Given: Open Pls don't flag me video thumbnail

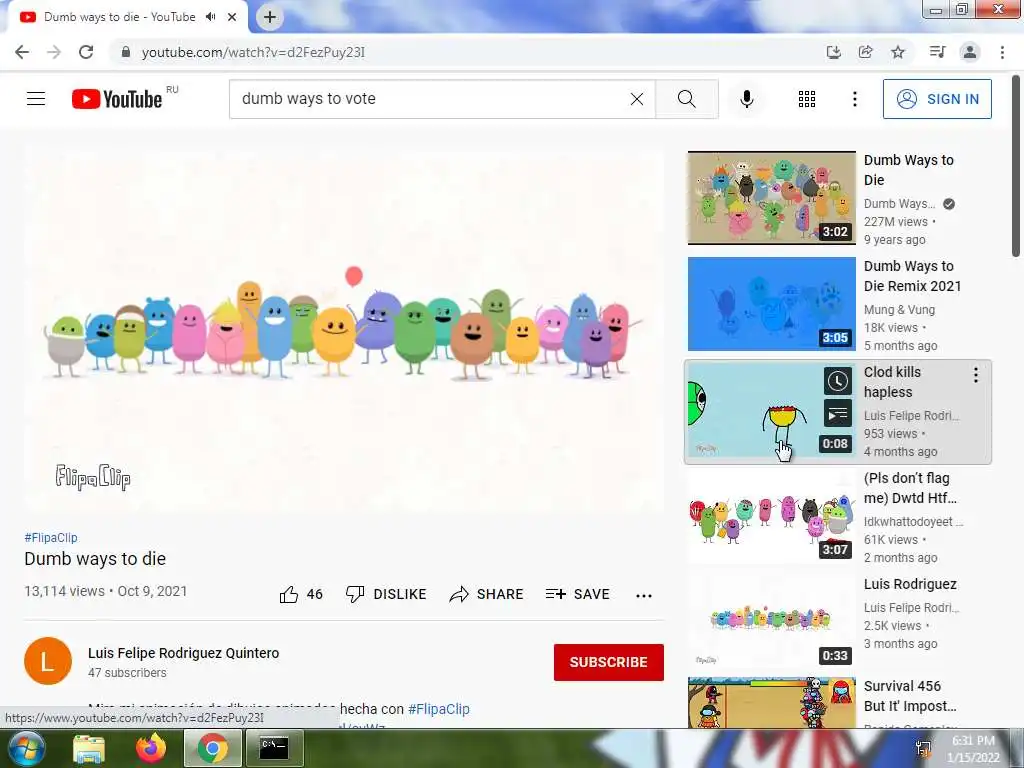Looking at the screenshot, I should click(771, 516).
